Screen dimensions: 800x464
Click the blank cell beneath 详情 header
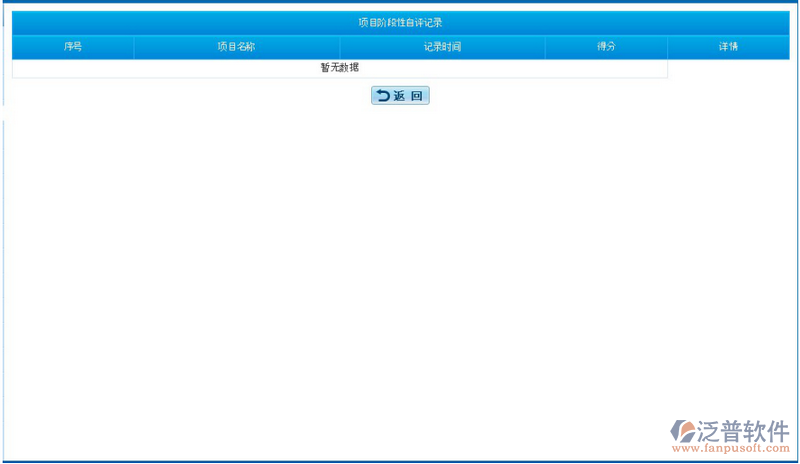click(x=728, y=68)
